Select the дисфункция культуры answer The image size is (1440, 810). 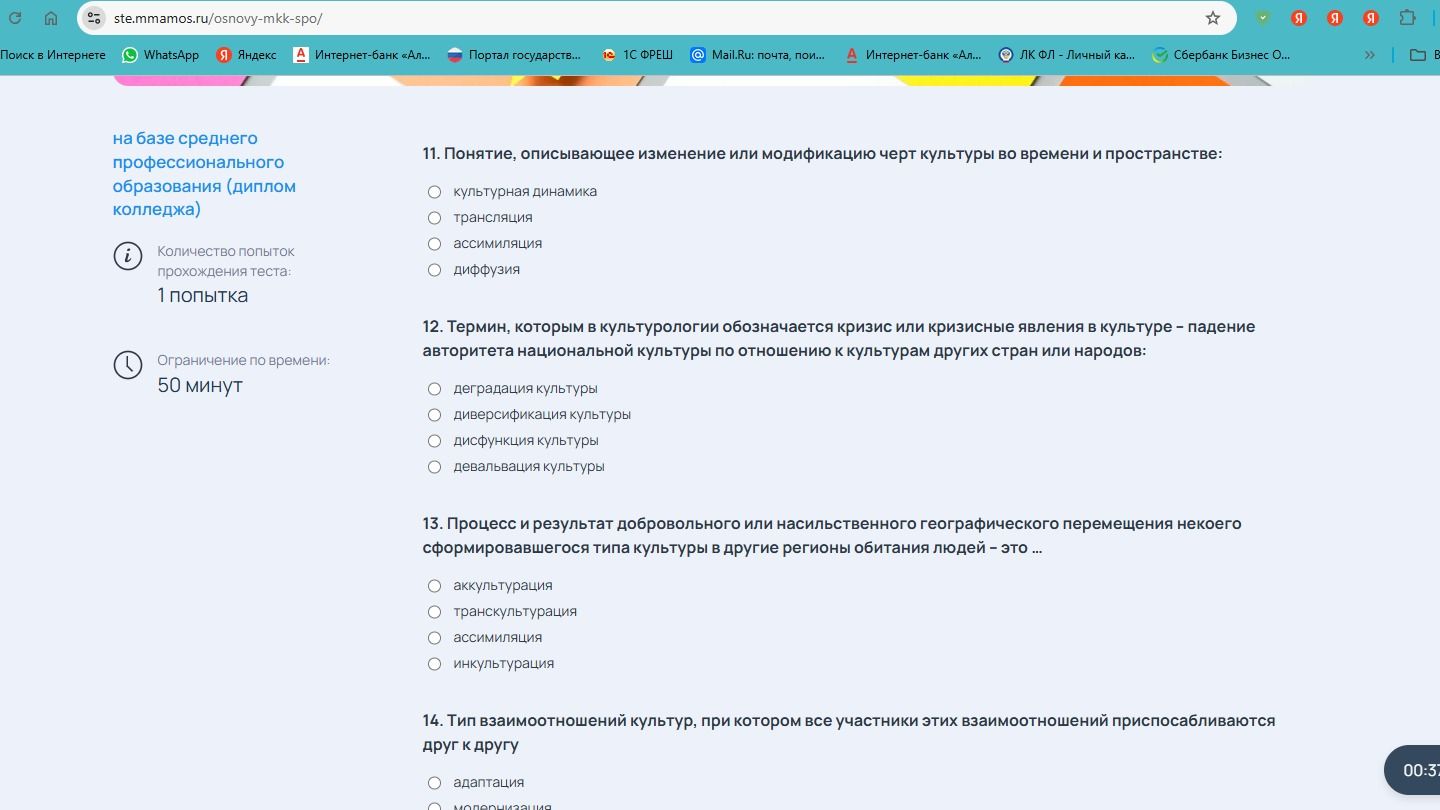coord(434,441)
